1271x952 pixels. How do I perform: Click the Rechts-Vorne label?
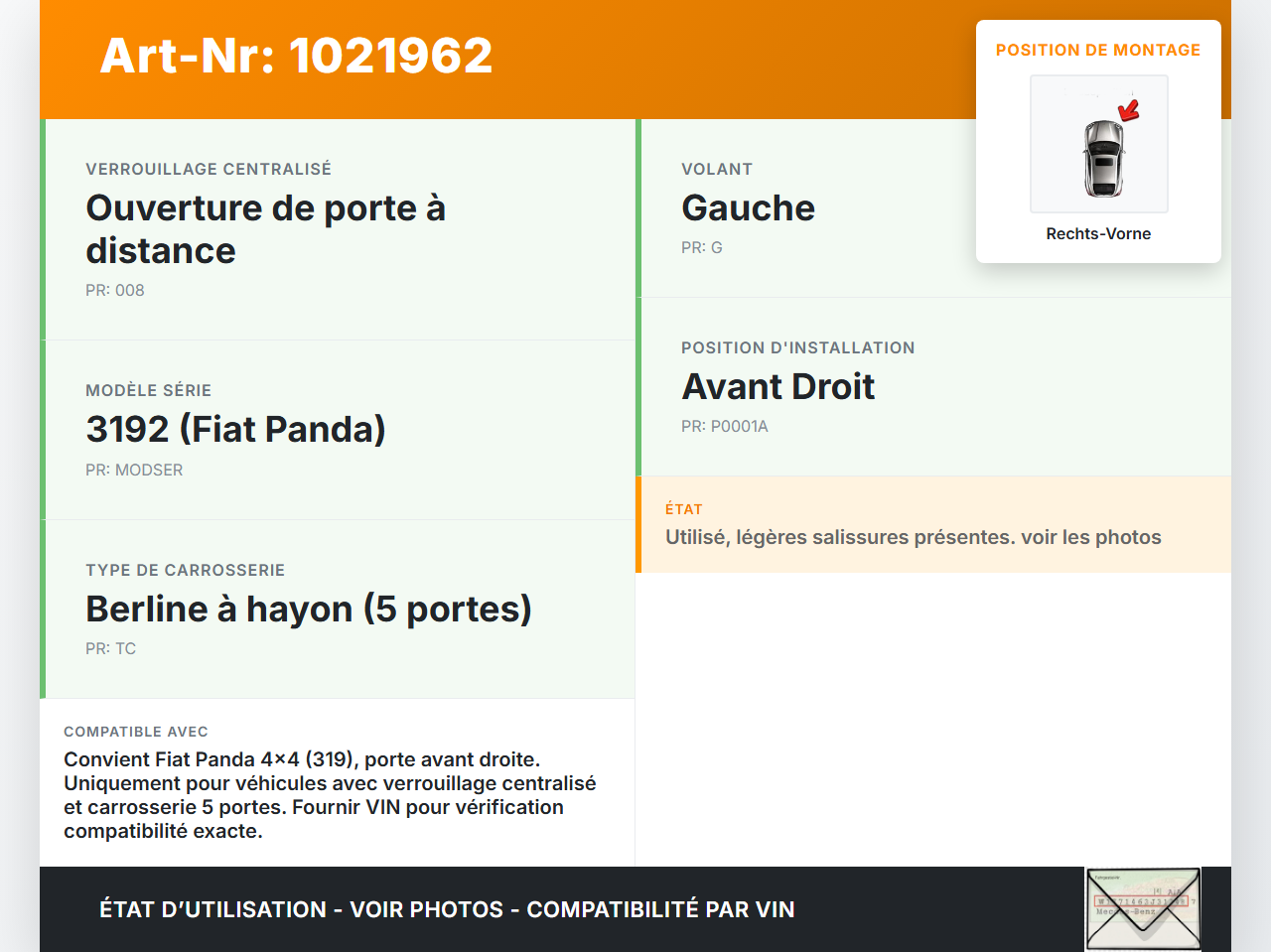pyautogui.click(x=1098, y=233)
